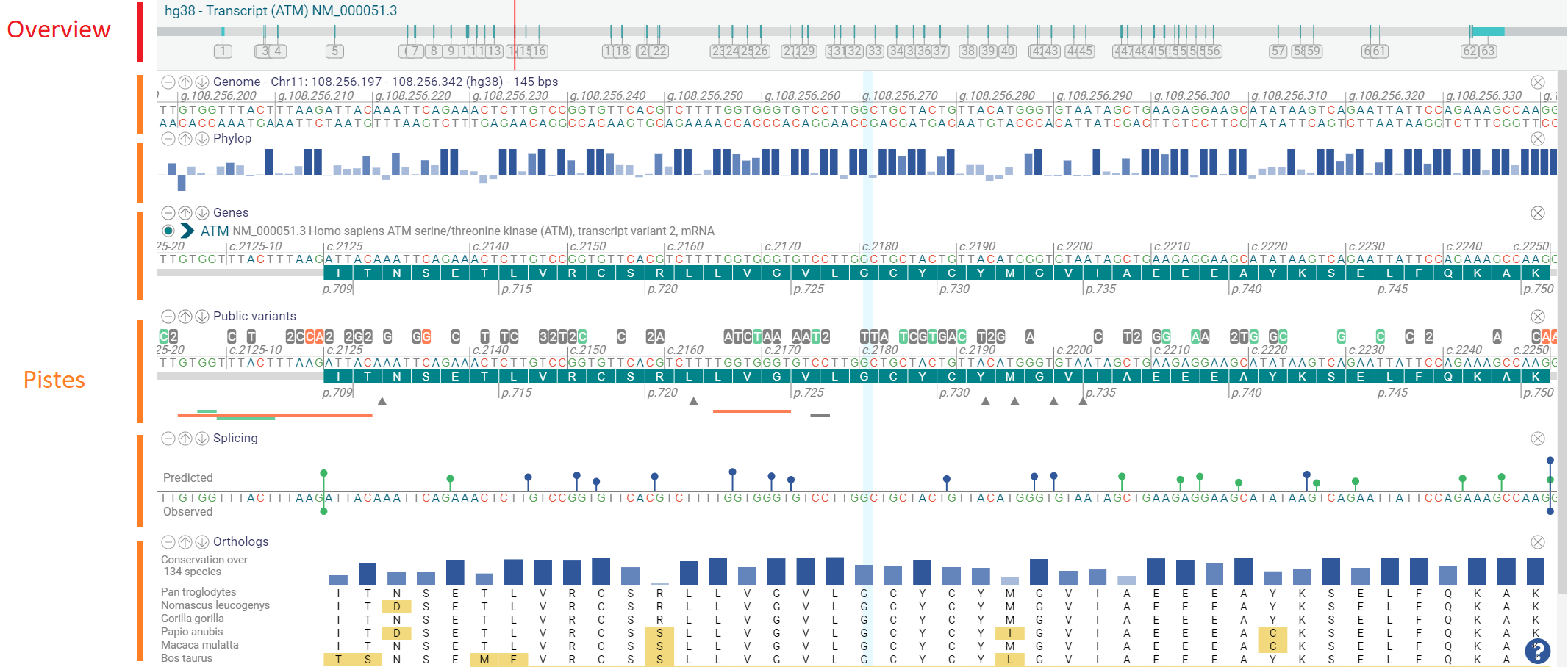
Task: Move the Orthologs track up
Action: click(185, 542)
